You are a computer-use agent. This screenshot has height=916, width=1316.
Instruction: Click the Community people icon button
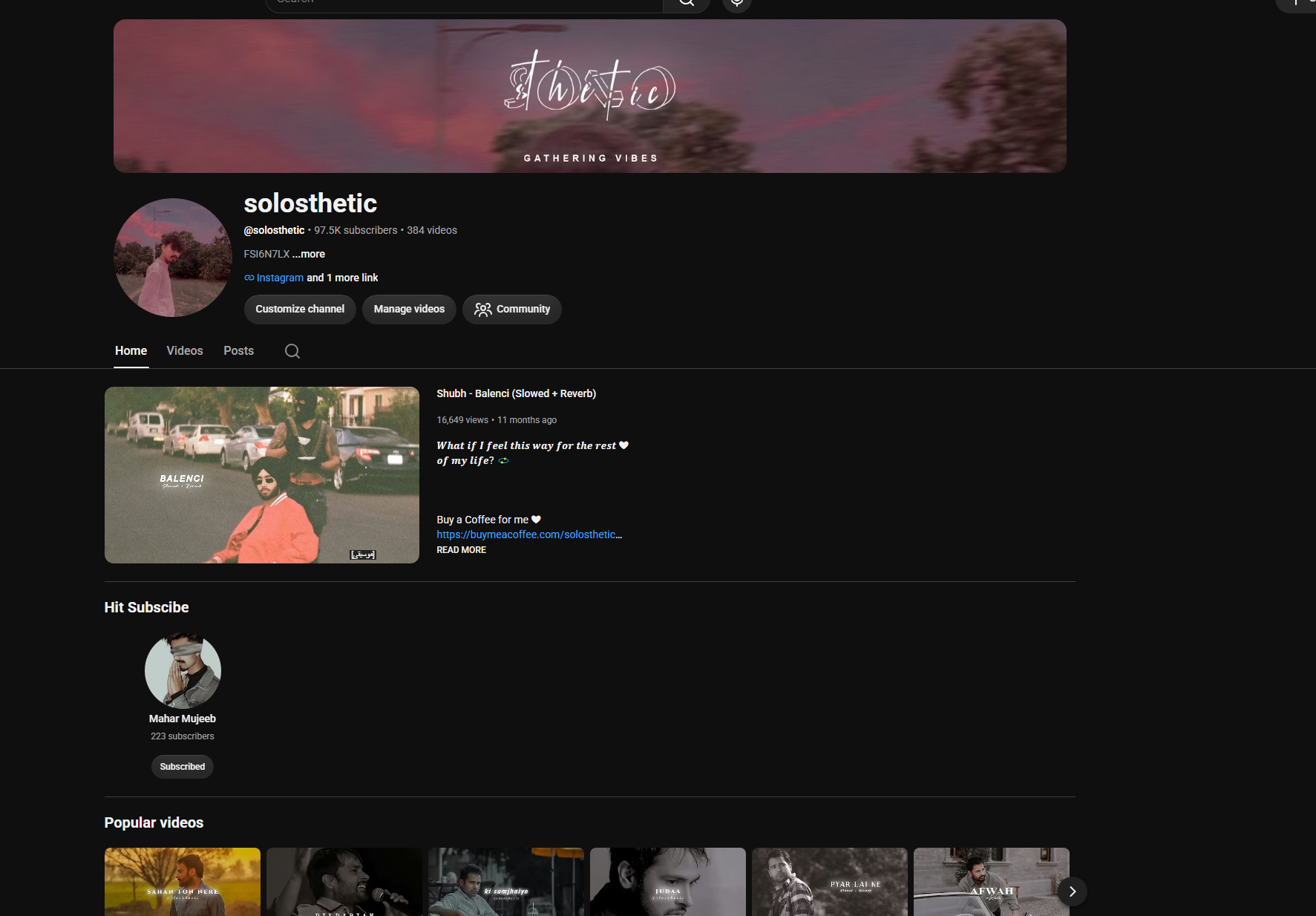(x=512, y=310)
